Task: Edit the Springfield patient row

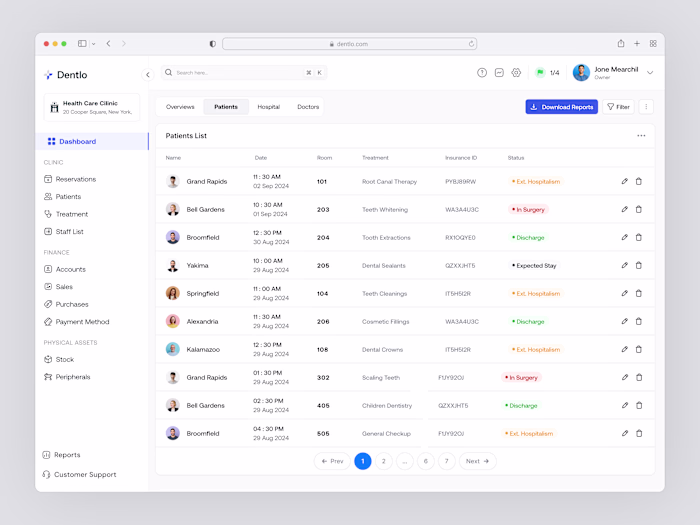Action: click(625, 293)
